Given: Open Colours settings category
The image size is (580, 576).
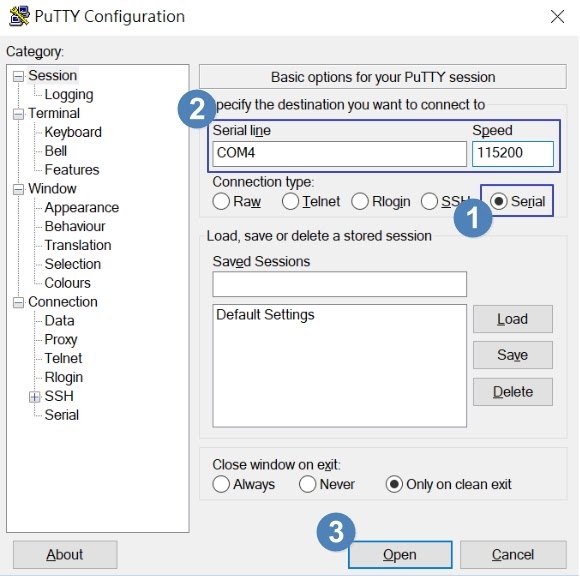Looking at the screenshot, I should [x=67, y=283].
